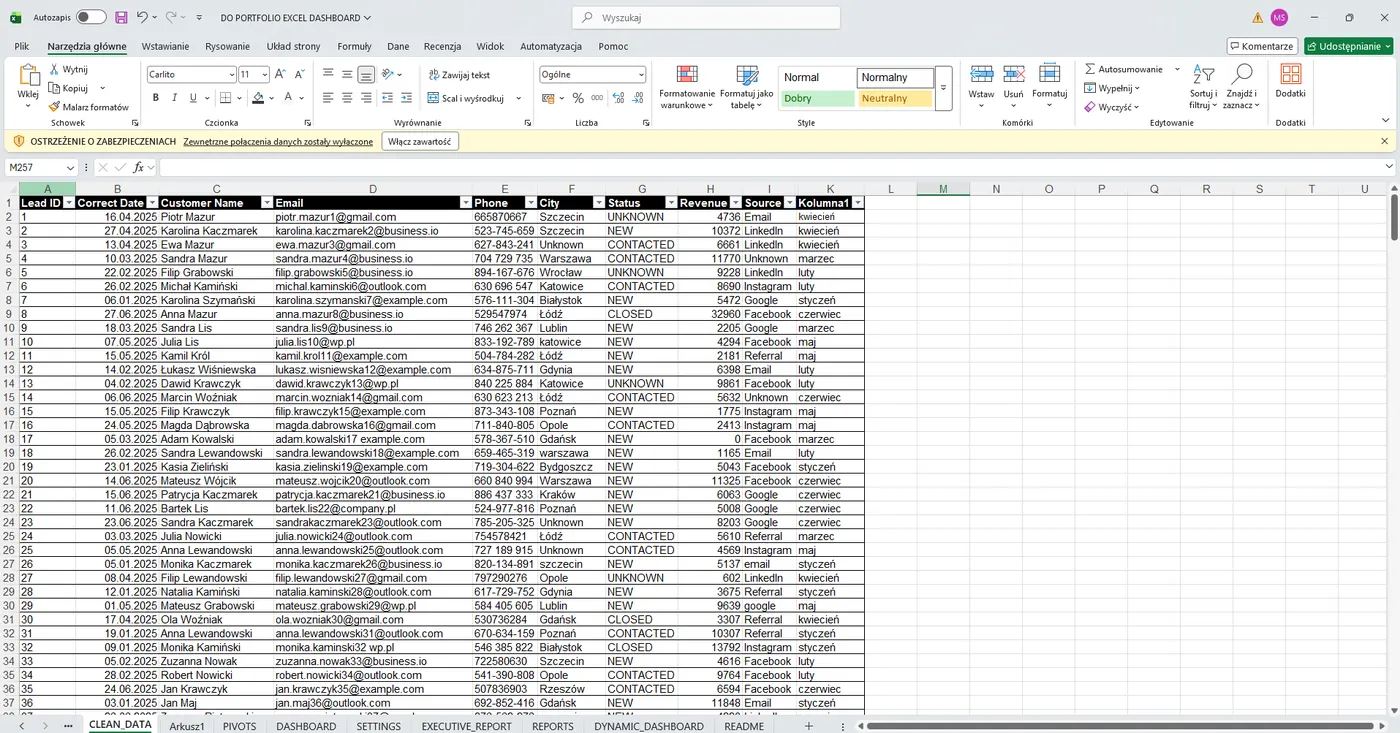Click the Save diskette icon in title bar

pos(121,17)
